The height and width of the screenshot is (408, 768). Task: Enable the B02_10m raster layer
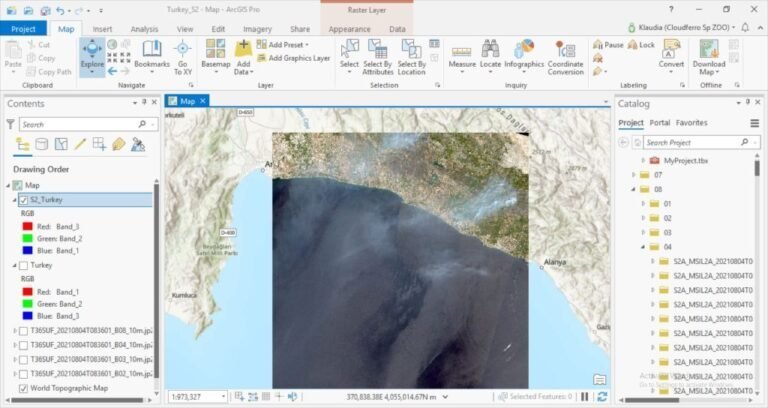pyautogui.click(x=23, y=374)
